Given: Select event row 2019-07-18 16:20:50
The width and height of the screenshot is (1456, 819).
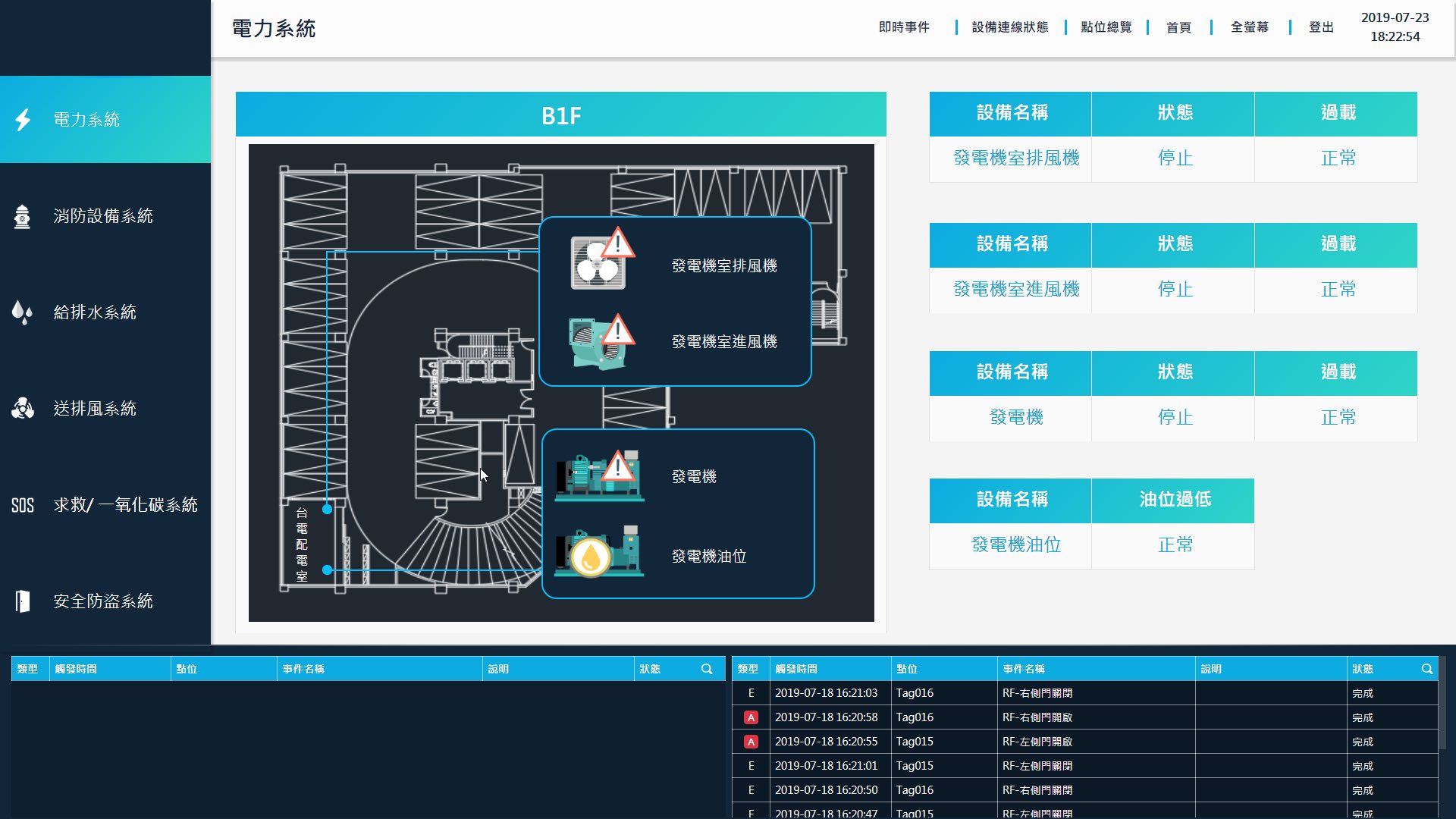Looking at the screenshot, I should [1084, 790].
